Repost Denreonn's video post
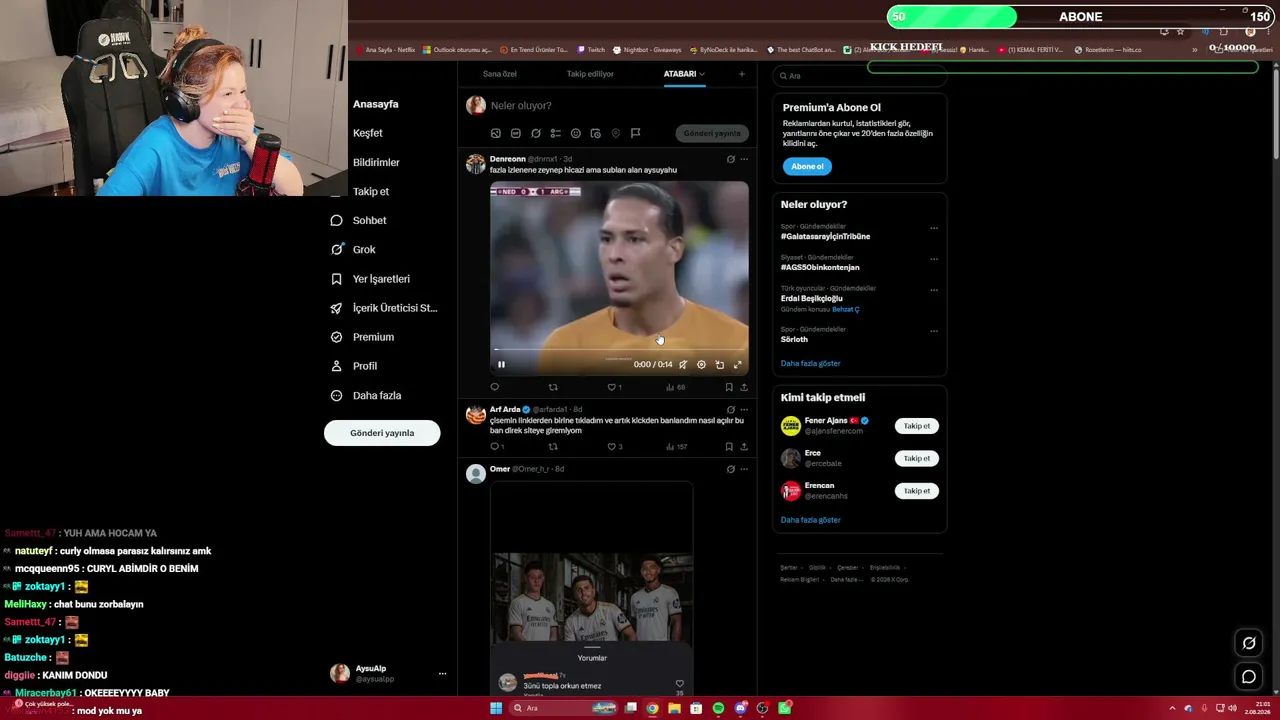The image size is (1280, 720). tap(553, 387)
